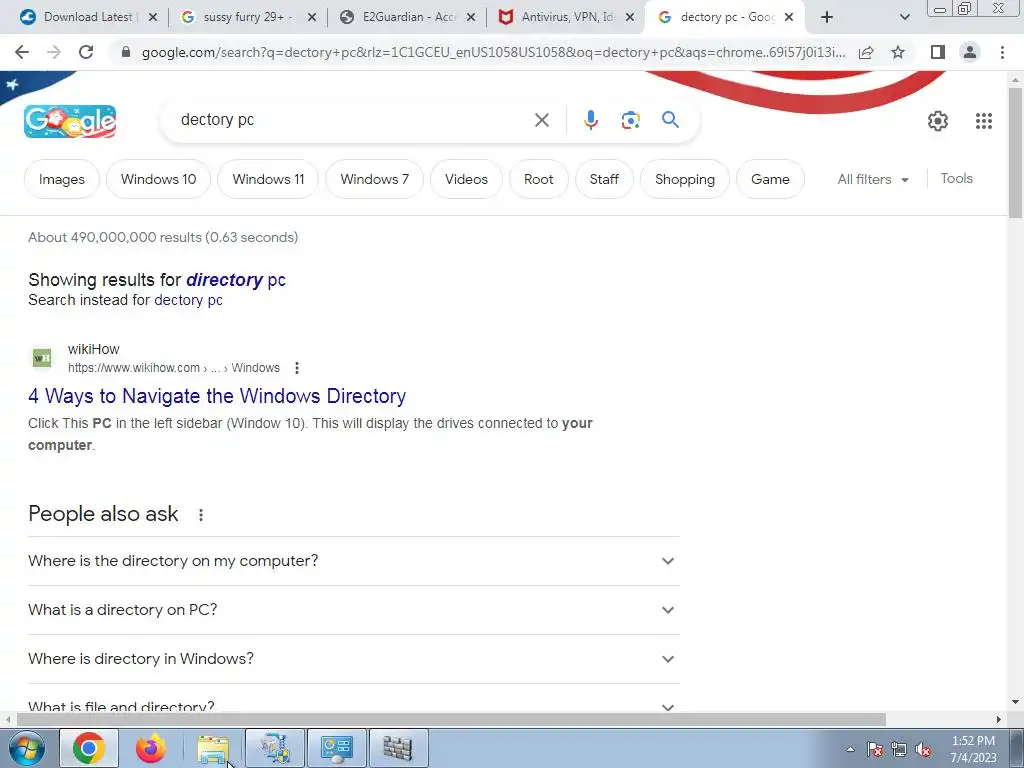The width and height of the screenshot is (1024, 768).
Task: Open 4 Ways to Navigate Windows Directory
Action: click(x=217, y=396)
